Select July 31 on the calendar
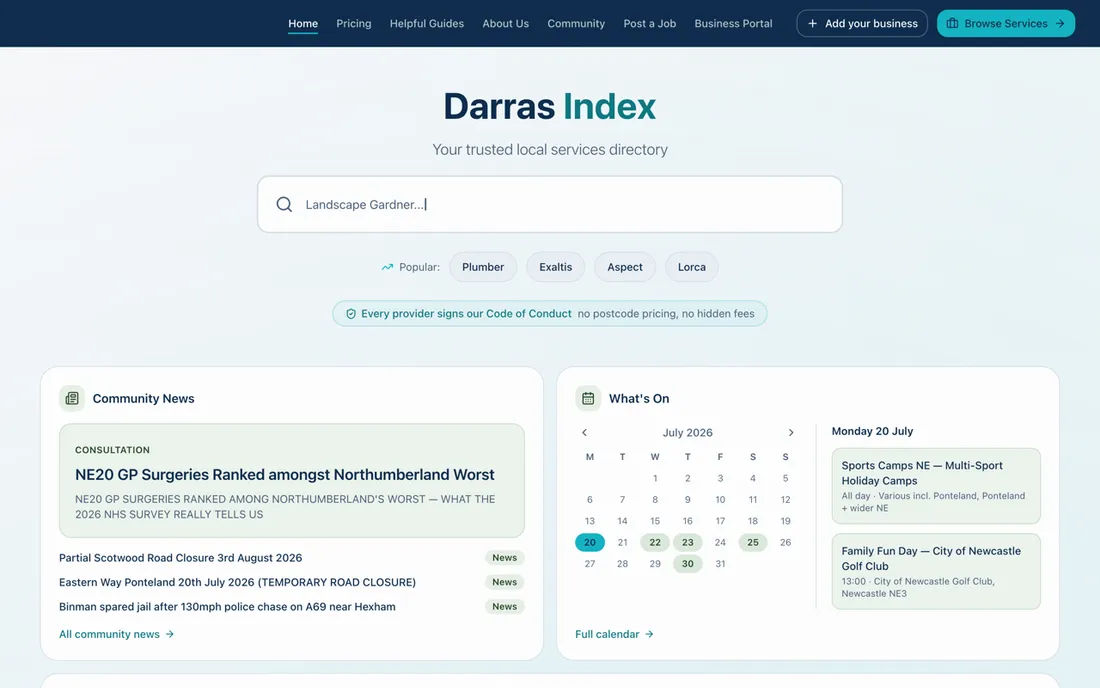This screenshot has width=1100, height=688. click(720, 564)
